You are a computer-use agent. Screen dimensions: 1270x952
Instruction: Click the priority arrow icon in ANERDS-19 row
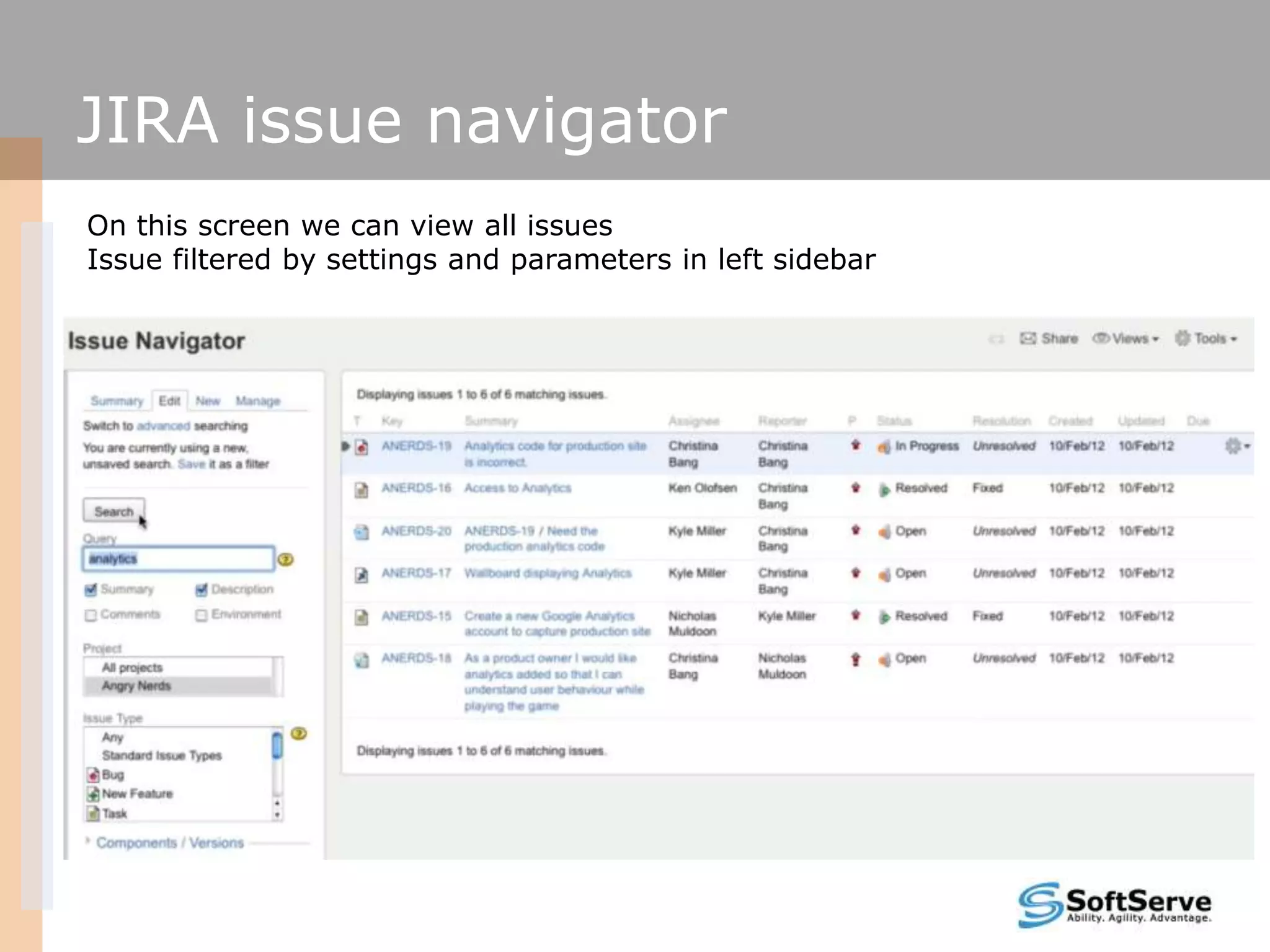[856, 445]
